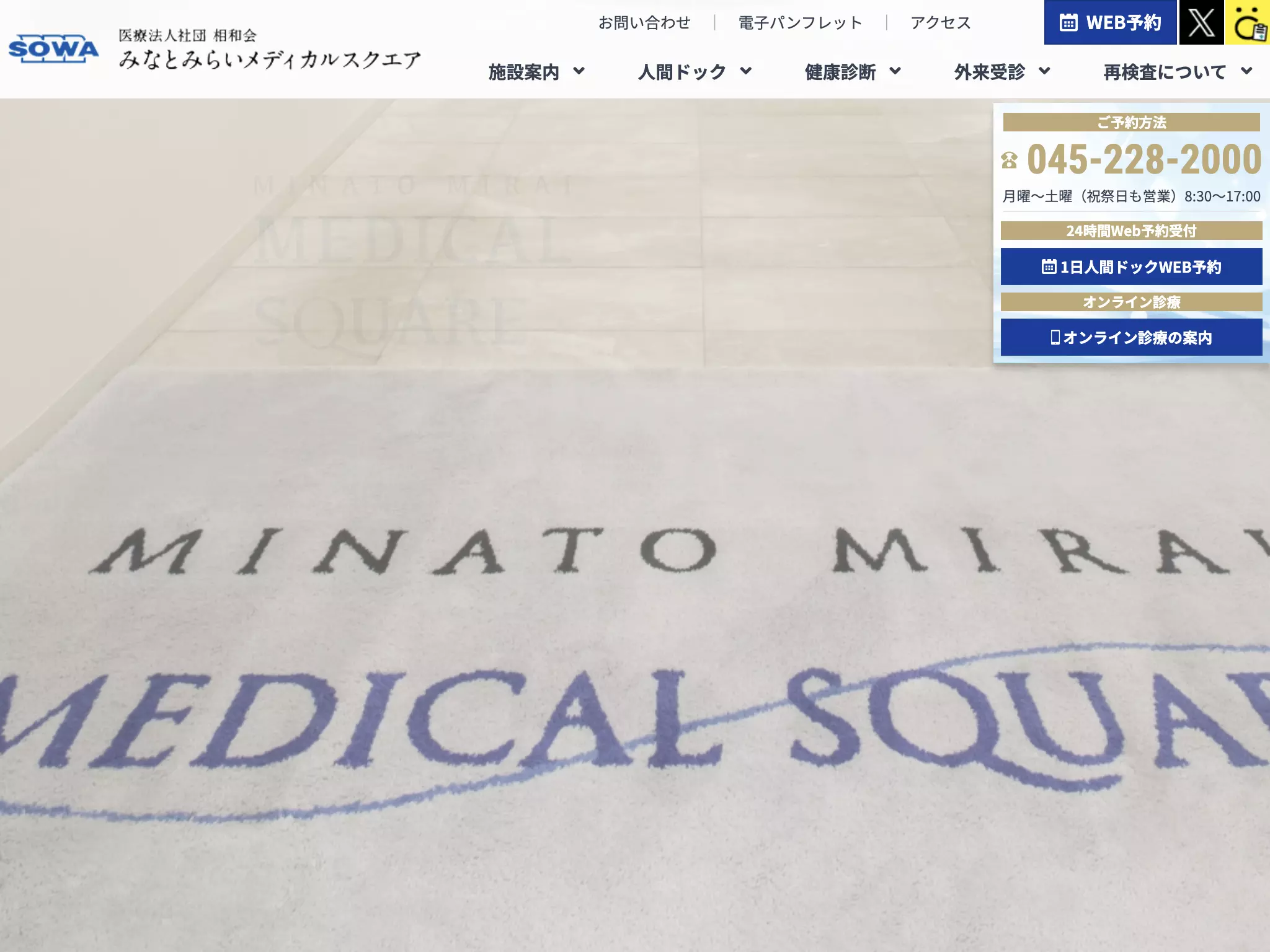The height and width of the screenshot is (952, 1270).
Task: Click みなとみらいメディカルスクエア site title
Action: point(270,59)
